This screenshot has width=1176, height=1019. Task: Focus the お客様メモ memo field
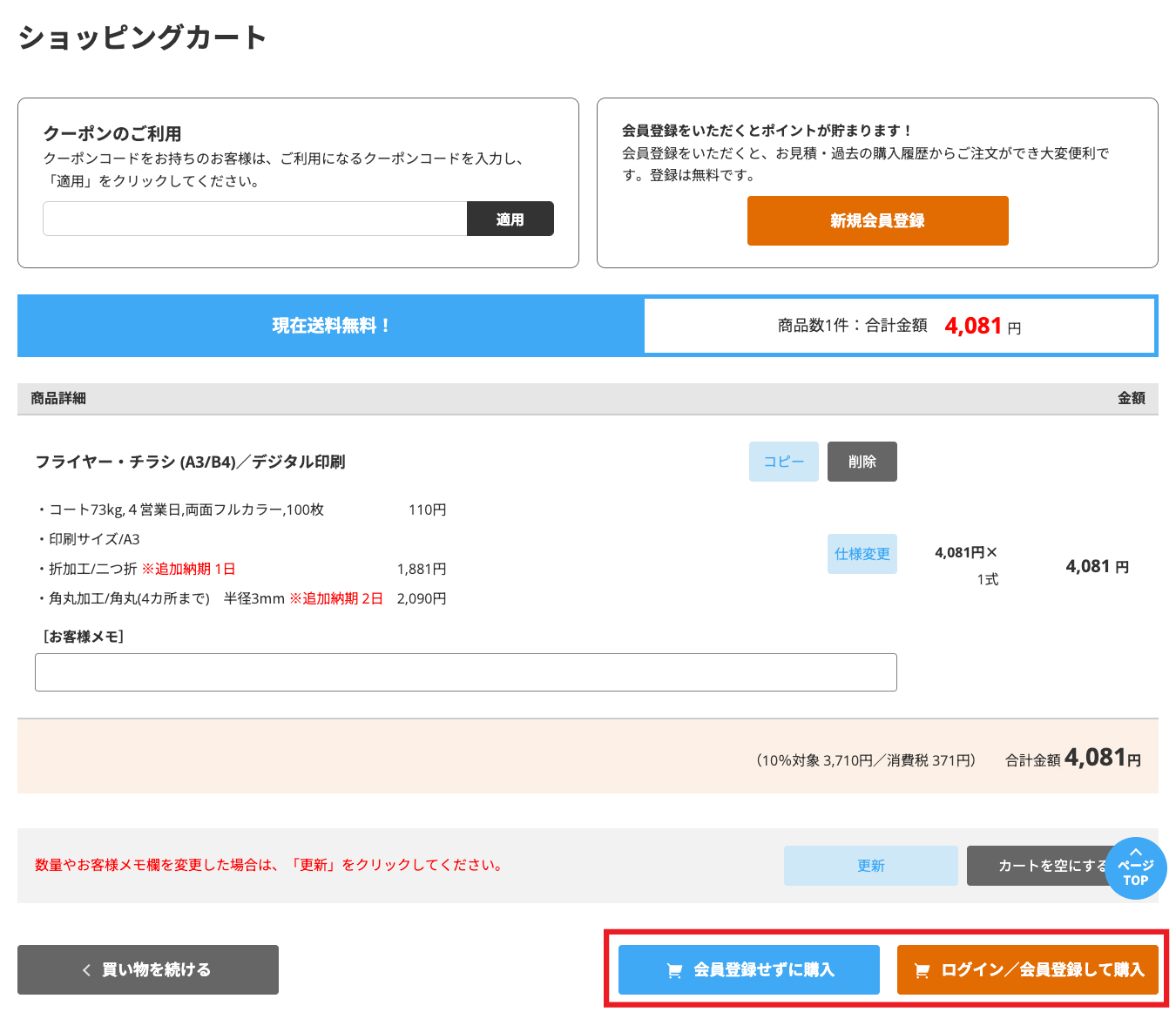click(466, 672)
